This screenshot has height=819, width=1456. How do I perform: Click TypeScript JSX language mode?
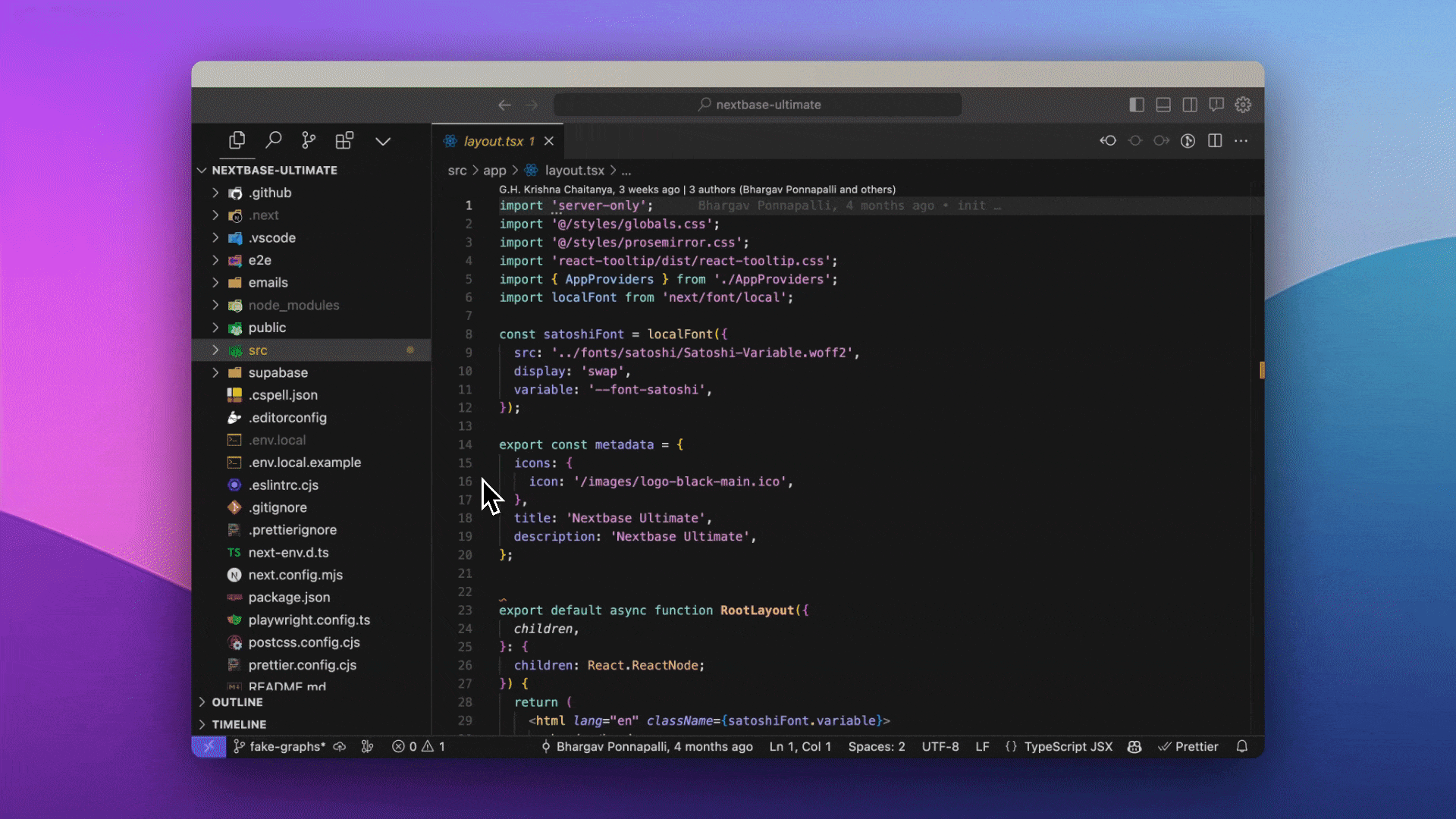point(1068,746)
